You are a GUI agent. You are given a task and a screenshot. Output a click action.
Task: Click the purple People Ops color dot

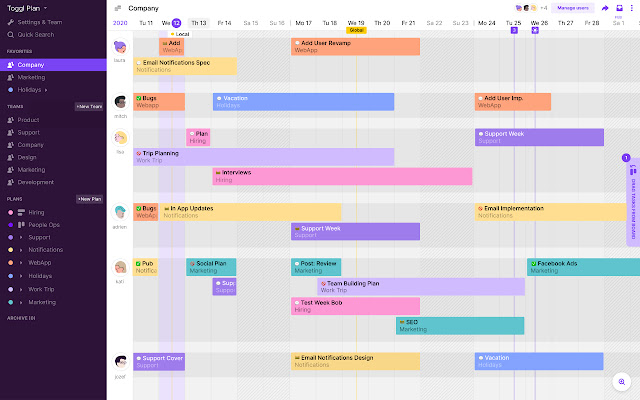pyautogui.click(x=10, y=225)
